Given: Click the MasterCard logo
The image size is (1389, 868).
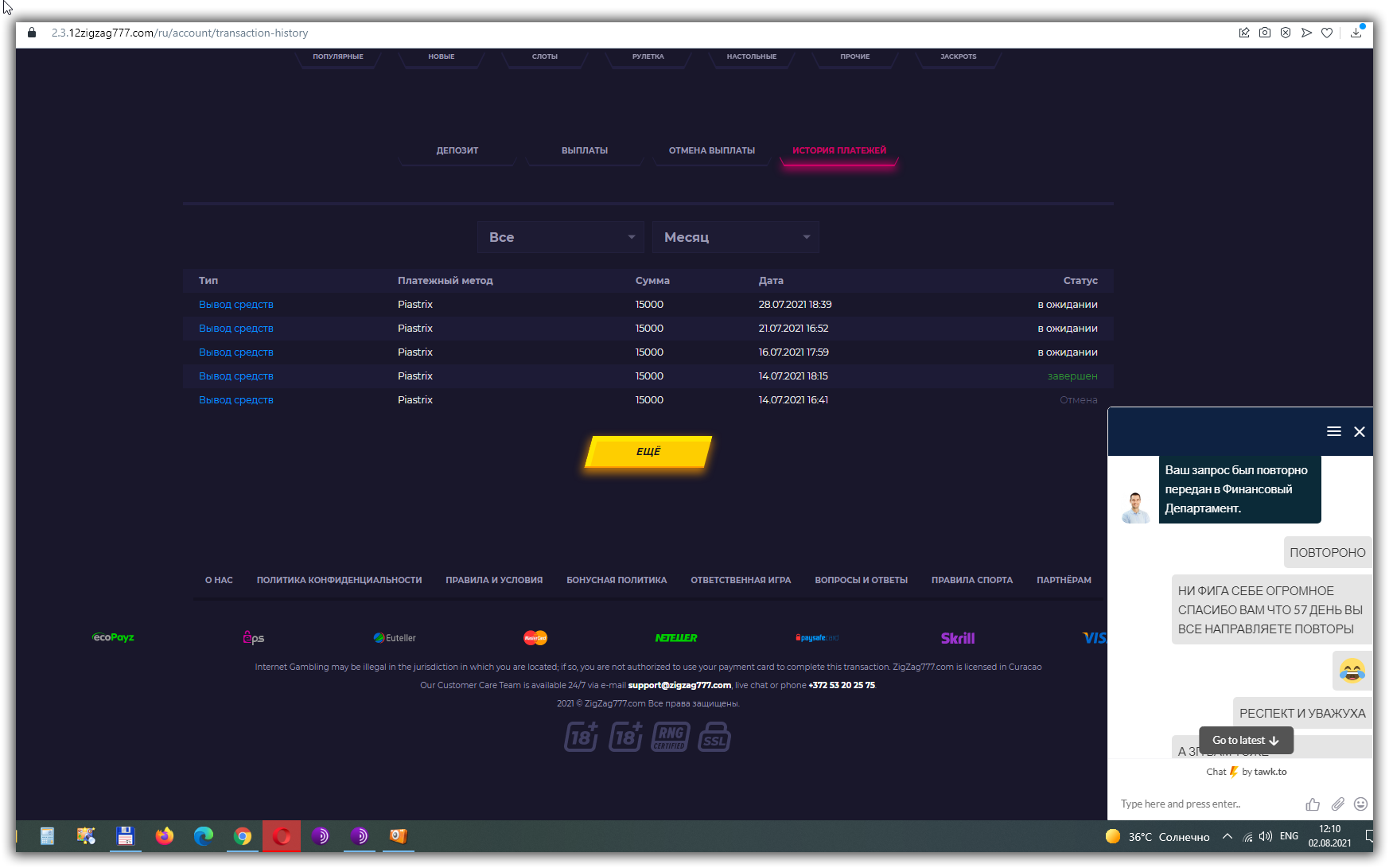Looking at the screenshot, I should [535, 638].
